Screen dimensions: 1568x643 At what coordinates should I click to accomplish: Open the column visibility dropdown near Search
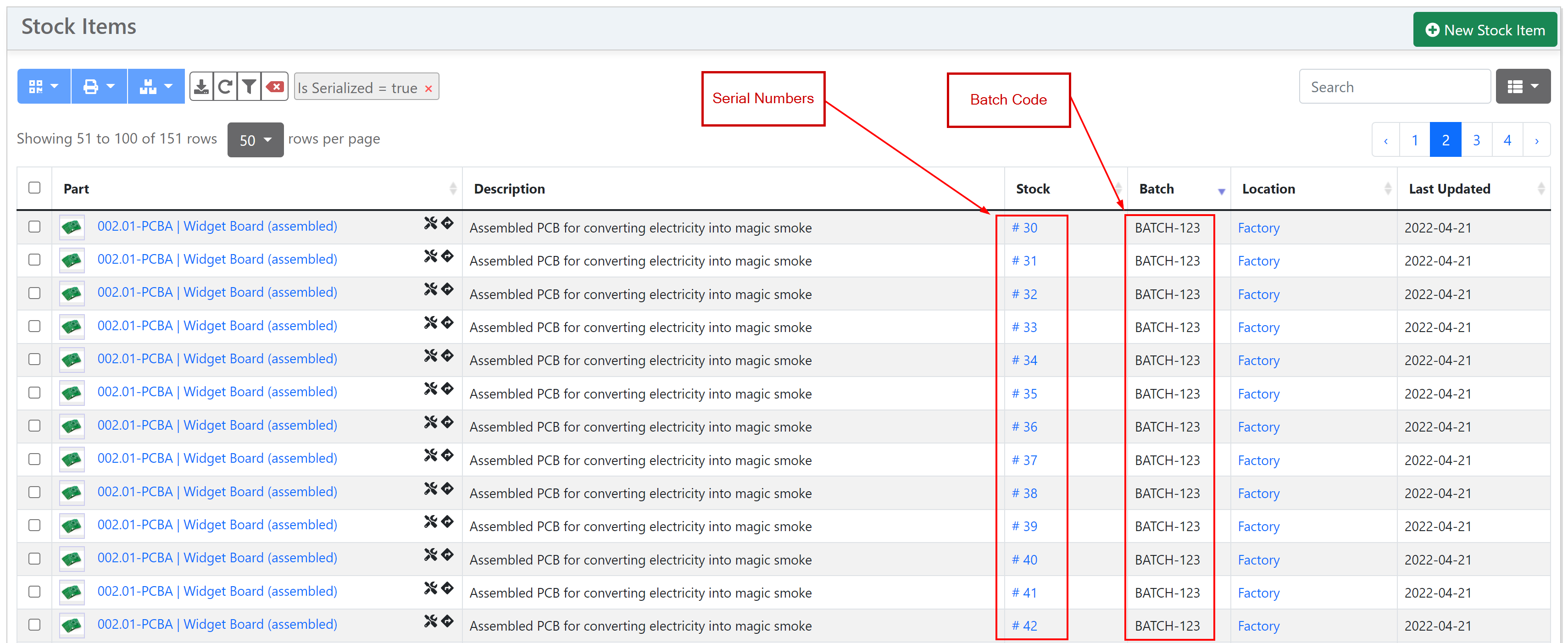click(x=1523, y=86)
